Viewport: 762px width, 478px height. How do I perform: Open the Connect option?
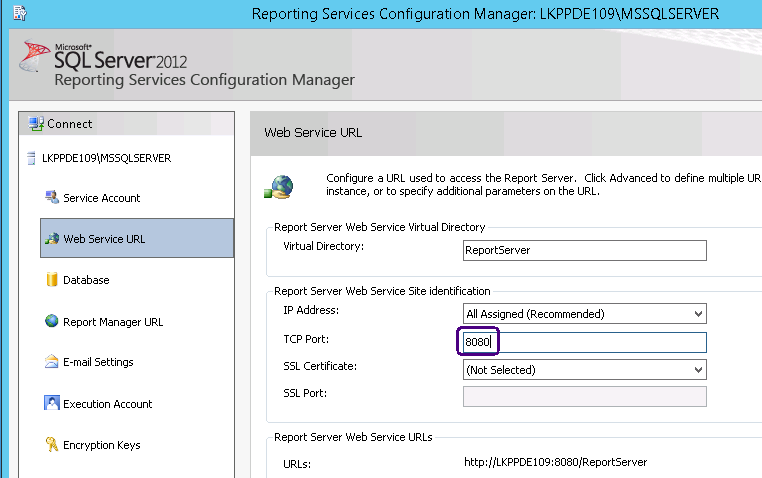pos(69,124)
